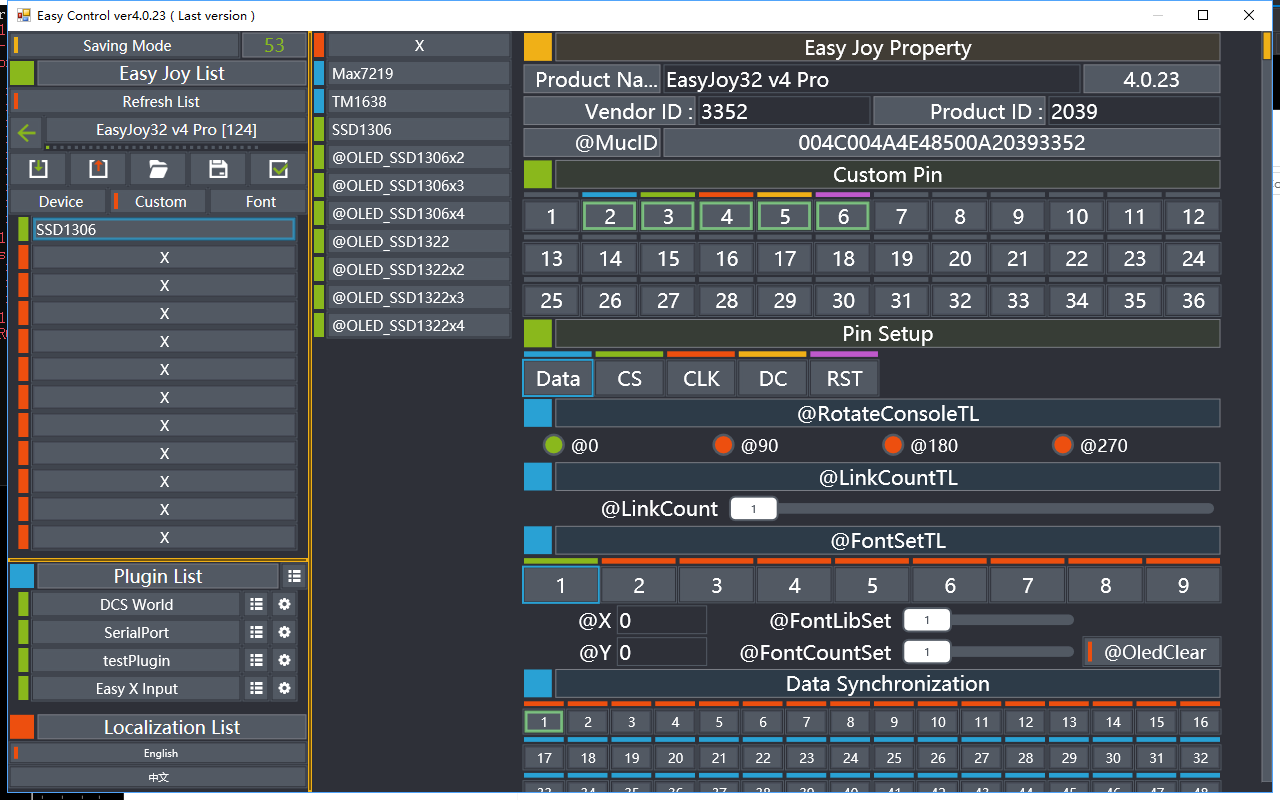Click the @OledClear button

tap(1154, 652)
